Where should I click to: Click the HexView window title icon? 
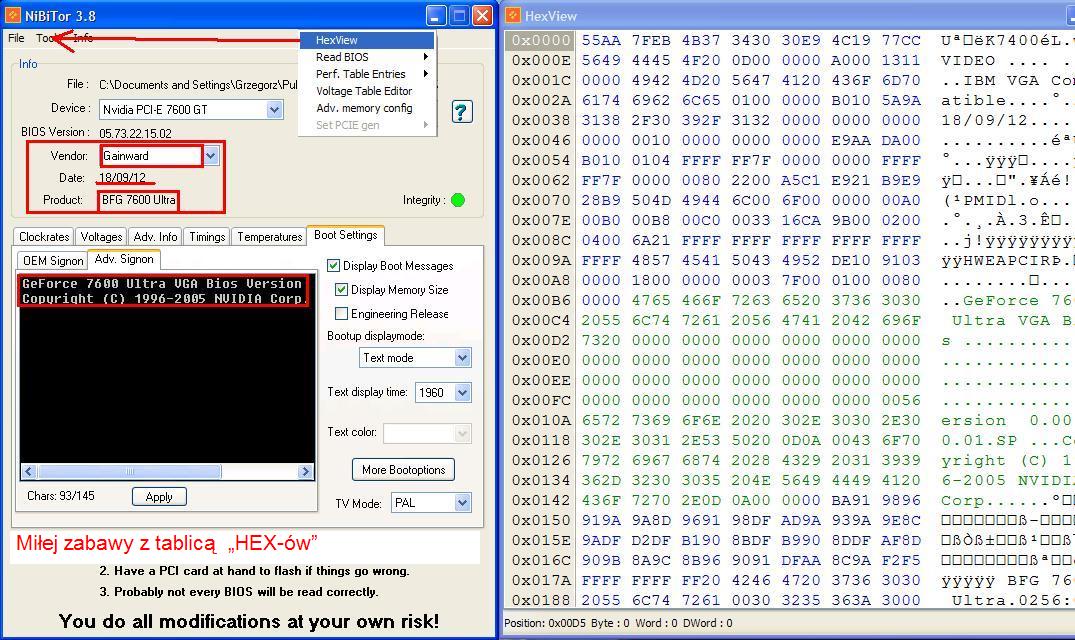pos(514,15)
